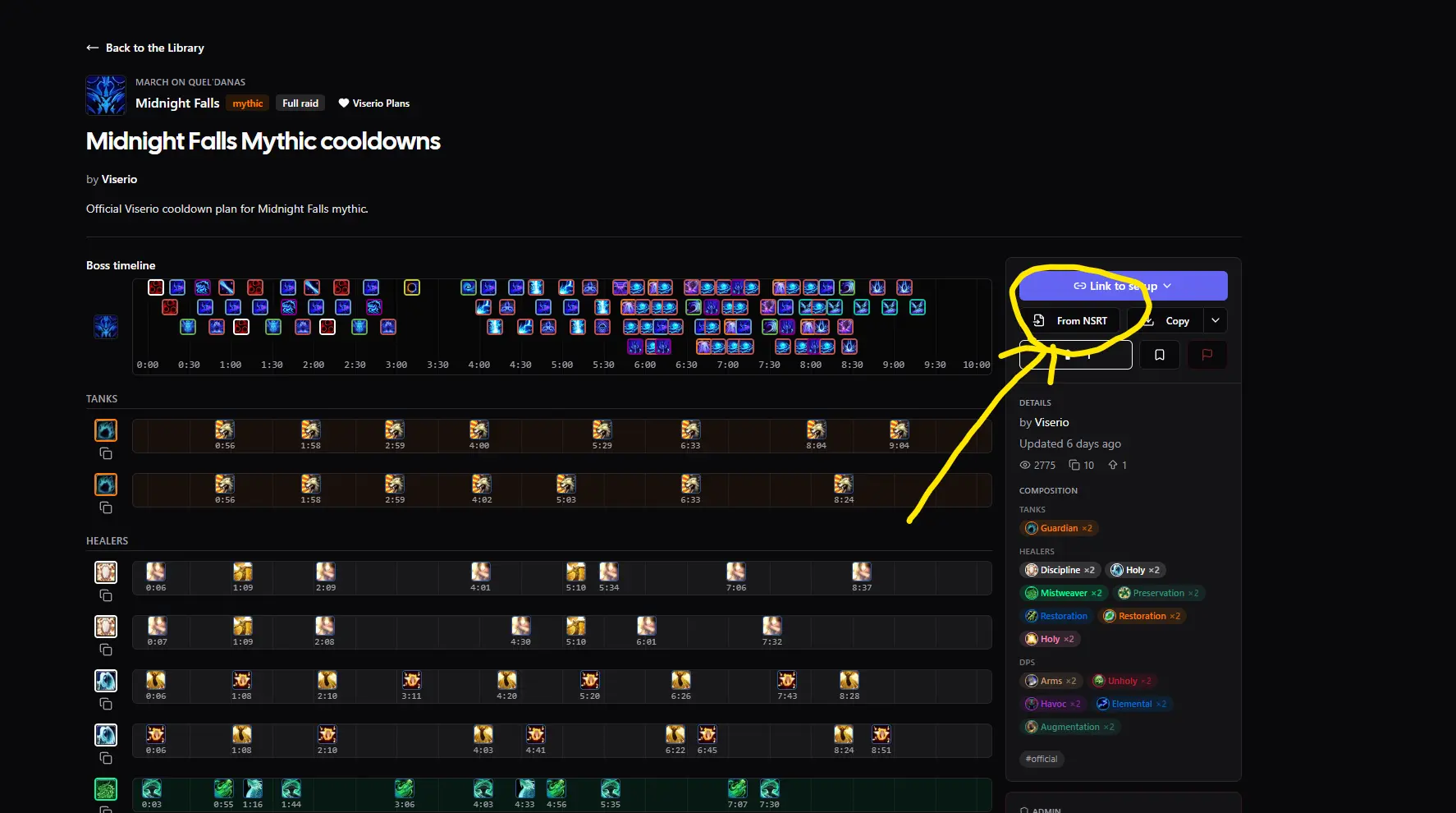Select the Havoc ×2 DPS tag

[1053, 704]
